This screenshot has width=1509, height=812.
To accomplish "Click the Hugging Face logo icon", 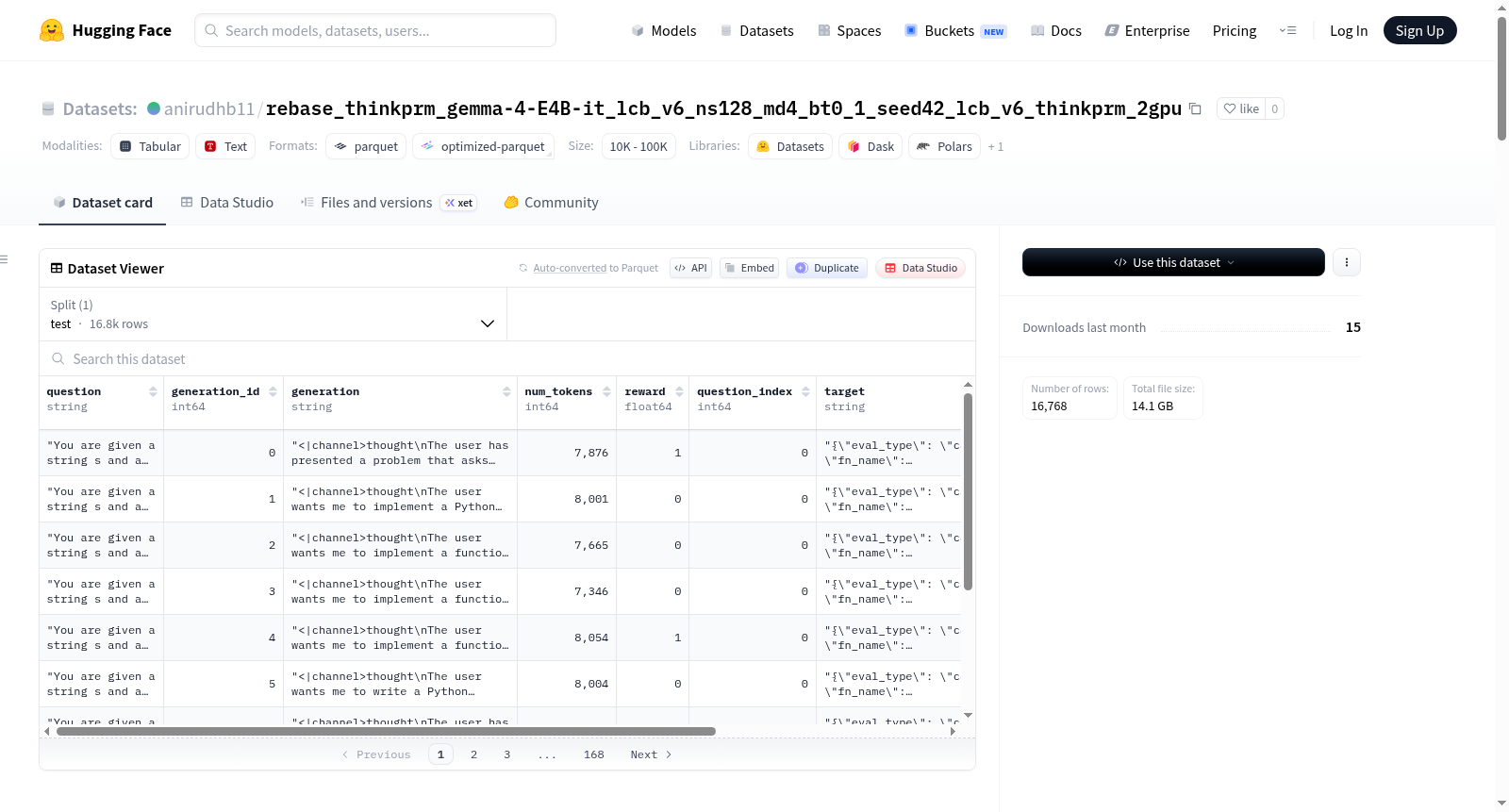I will point(52,30).
